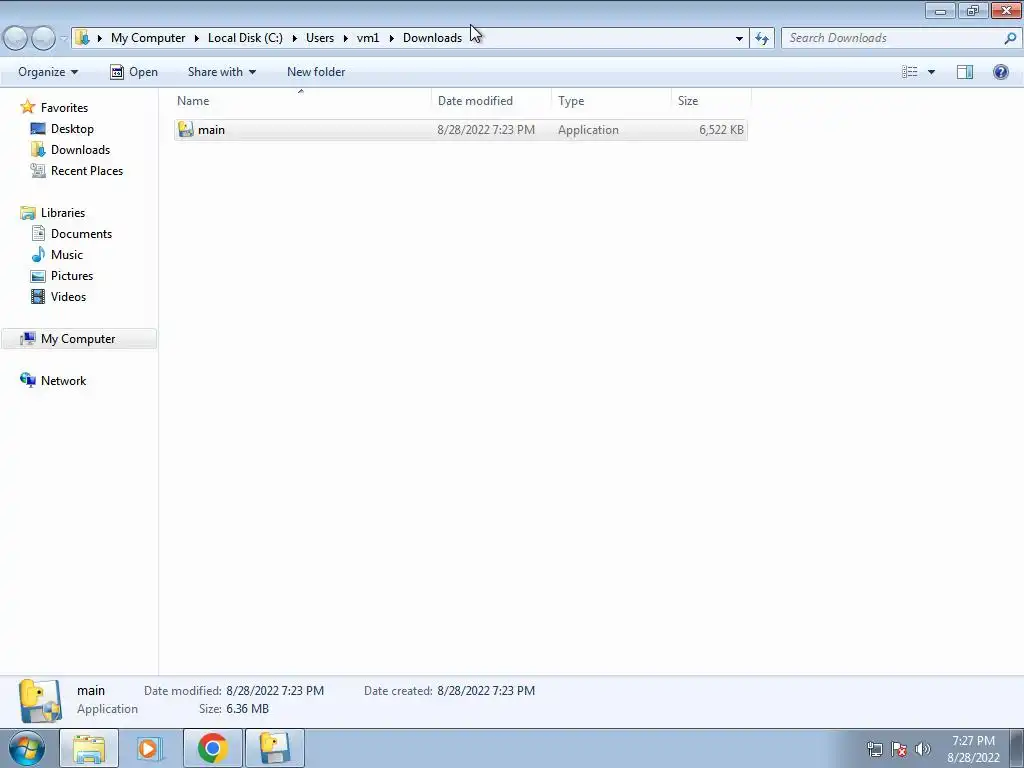Show the preview pane
Image resolution: width=1024 pixels, height=768 pixels.
coord(965,72)
